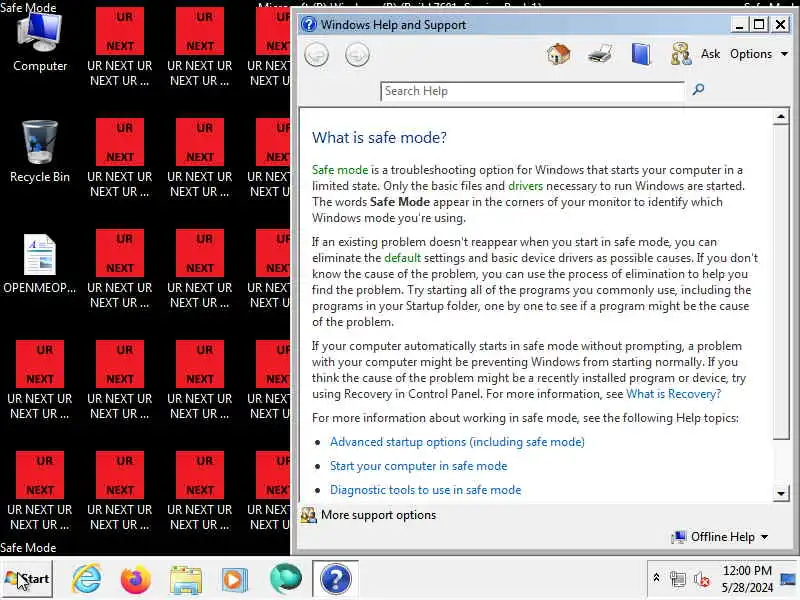
Task: Maximize the Windows Help and Support window
Action: coord(759,24)
